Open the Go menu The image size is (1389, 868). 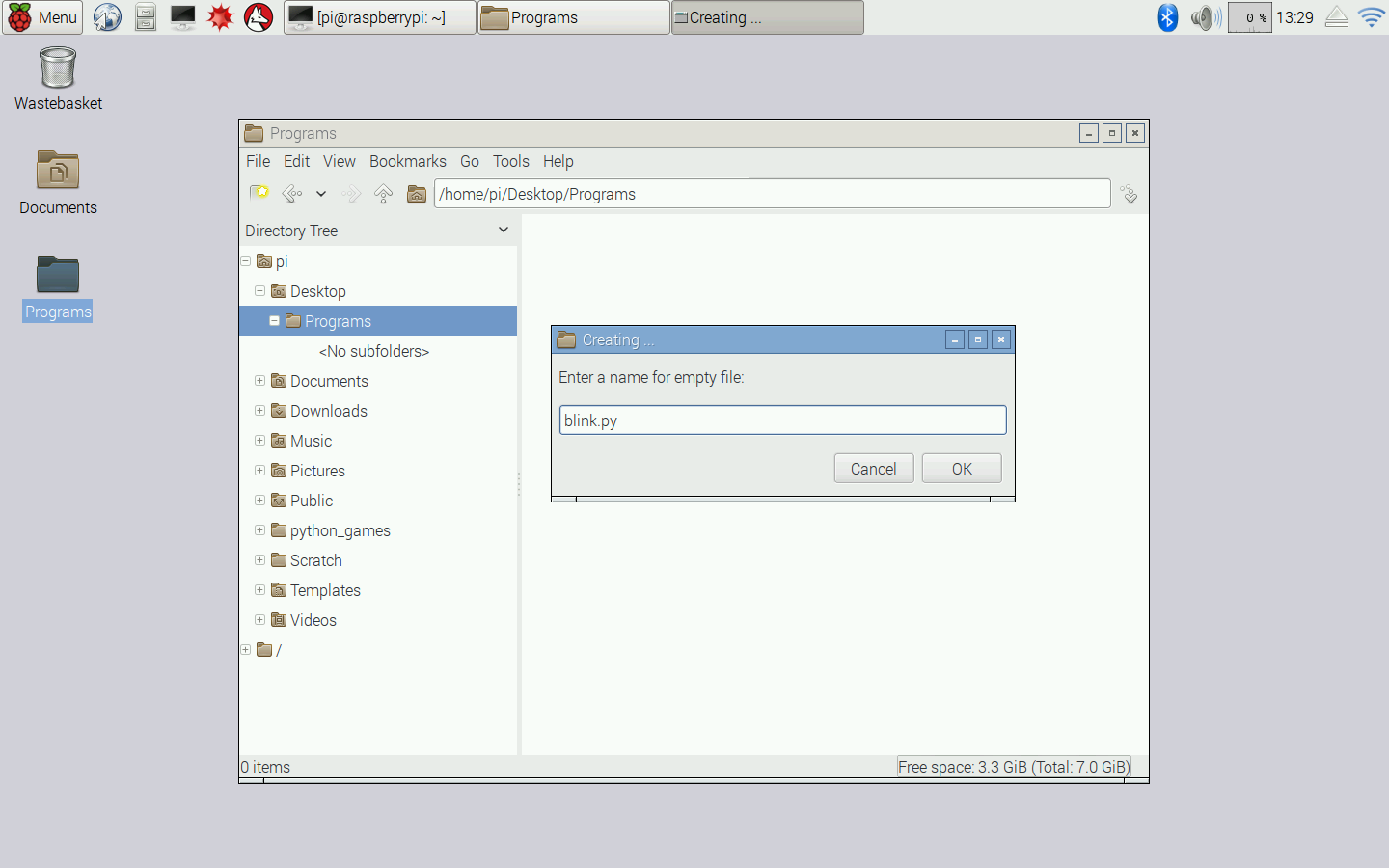pos(470,161)
